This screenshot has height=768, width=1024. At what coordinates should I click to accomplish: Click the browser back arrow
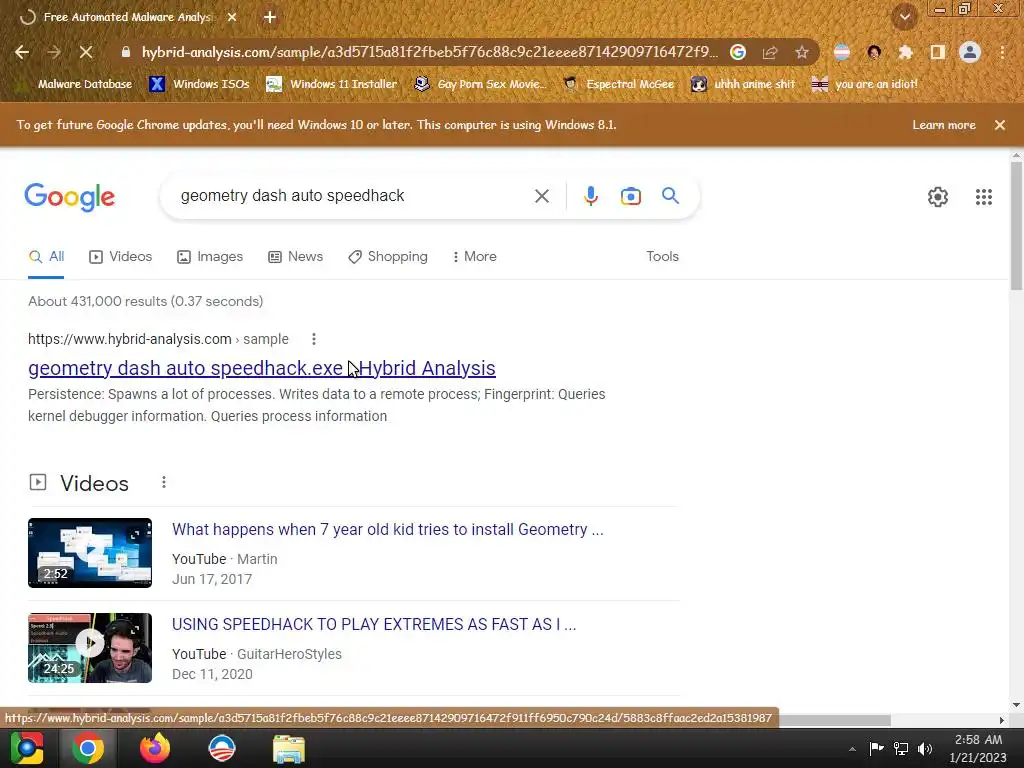(x=22, y=52)
